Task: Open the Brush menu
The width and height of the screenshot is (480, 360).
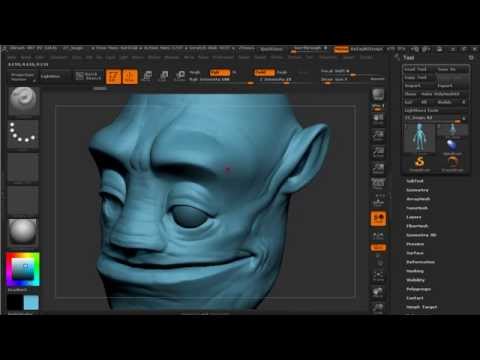Action: 26,57
